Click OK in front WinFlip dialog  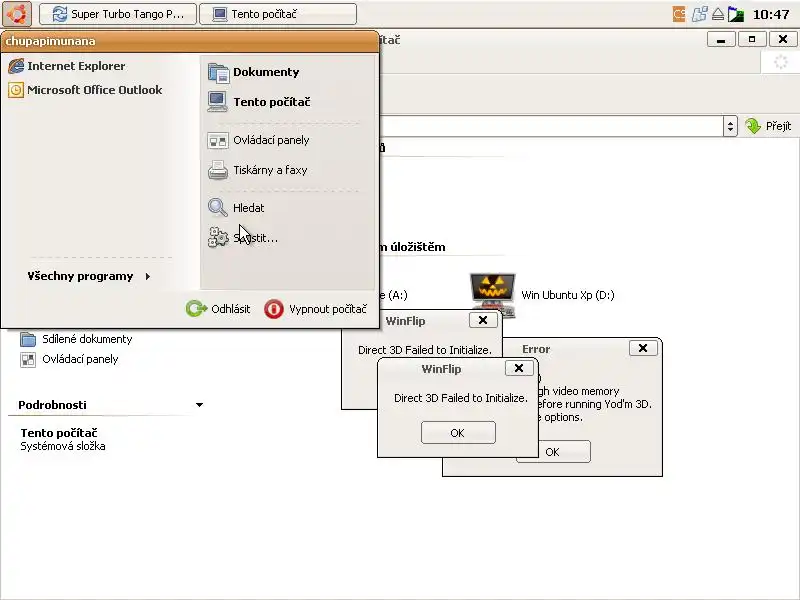pyautogui.click(x=458, y=433)
